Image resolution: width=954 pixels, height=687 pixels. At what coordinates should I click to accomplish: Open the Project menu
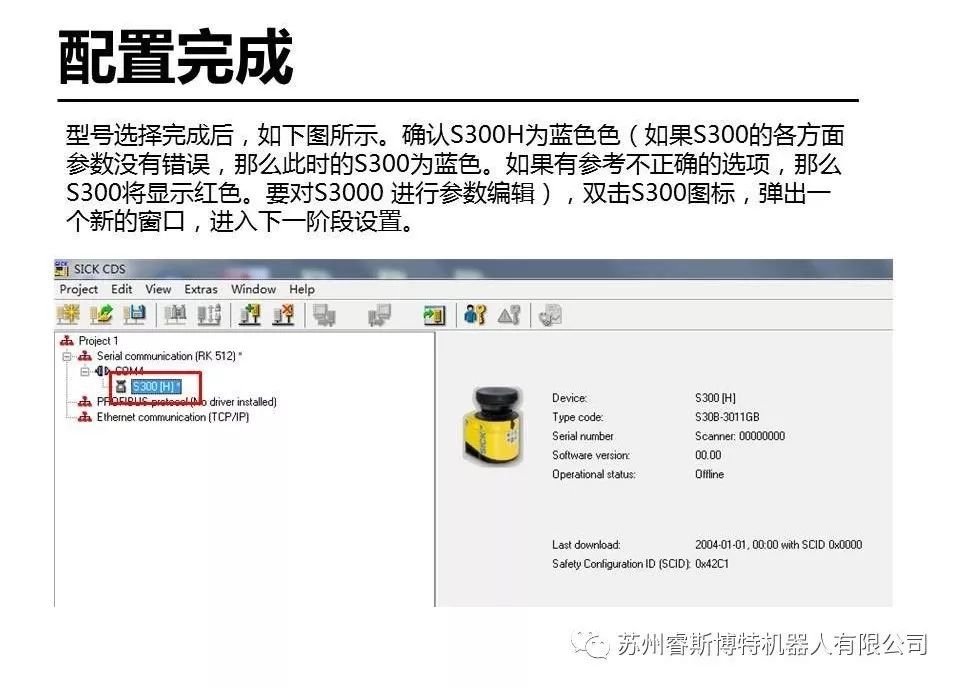(x=78, y=289)
